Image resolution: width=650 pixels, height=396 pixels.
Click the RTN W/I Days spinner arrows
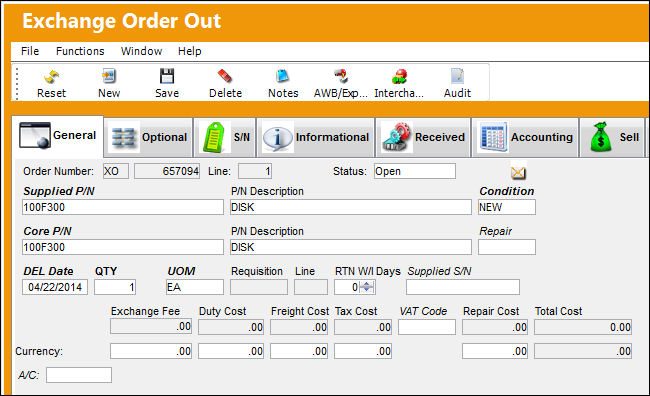click(x=366, y=287)
